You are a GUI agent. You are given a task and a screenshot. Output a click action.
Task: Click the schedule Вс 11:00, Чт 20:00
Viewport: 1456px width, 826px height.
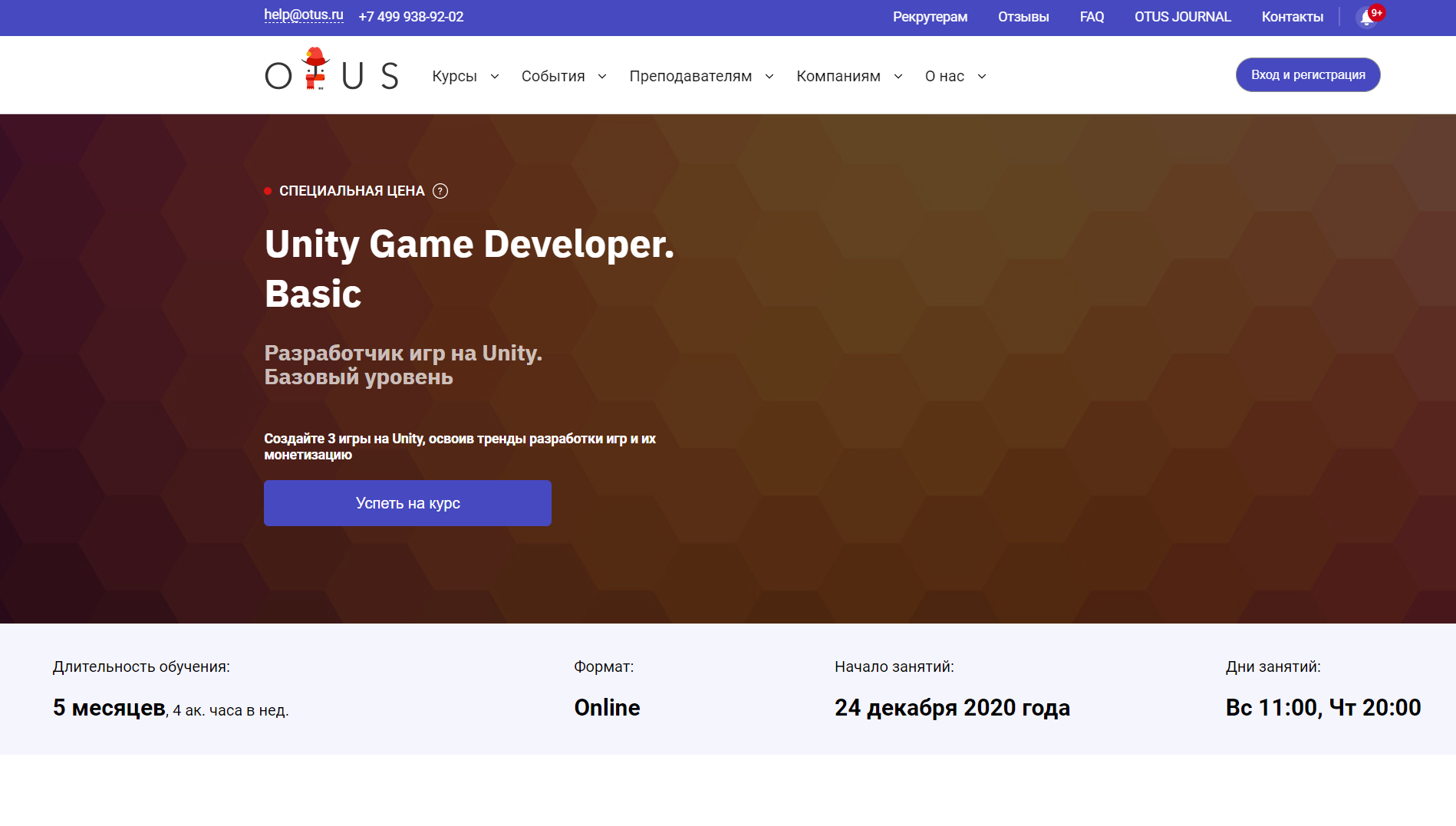(x=1323, y=707)
